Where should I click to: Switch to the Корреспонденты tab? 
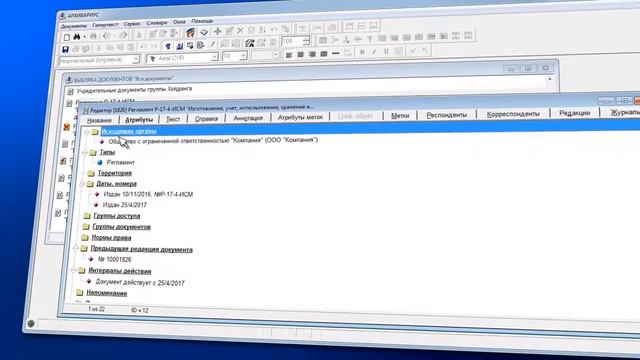point(513,114)
